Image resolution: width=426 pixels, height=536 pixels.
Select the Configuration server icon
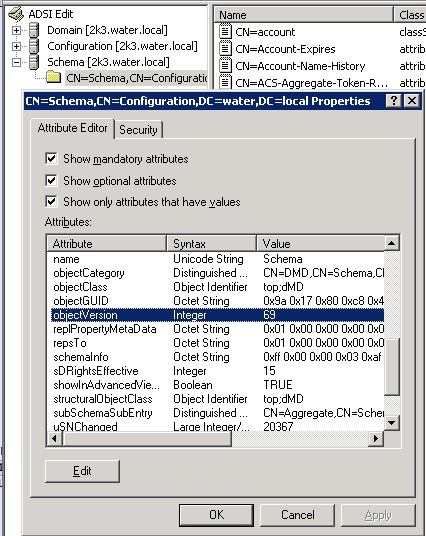pyautogui.click(x=34, y=46)
